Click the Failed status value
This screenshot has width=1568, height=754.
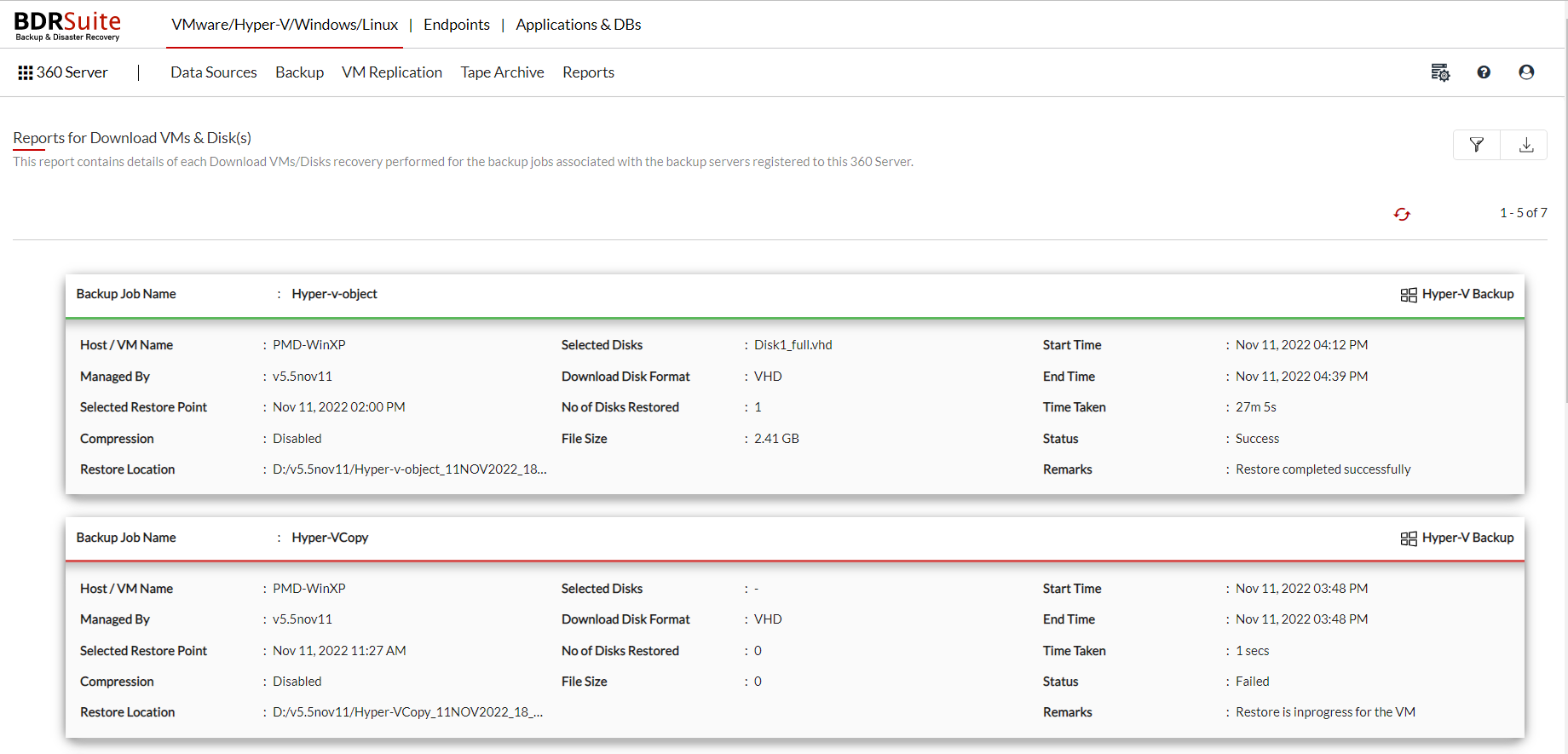click(1253, 682)
